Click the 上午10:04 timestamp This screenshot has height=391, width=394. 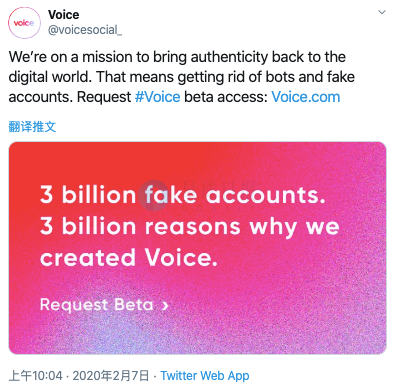click(x=35, y=376)
